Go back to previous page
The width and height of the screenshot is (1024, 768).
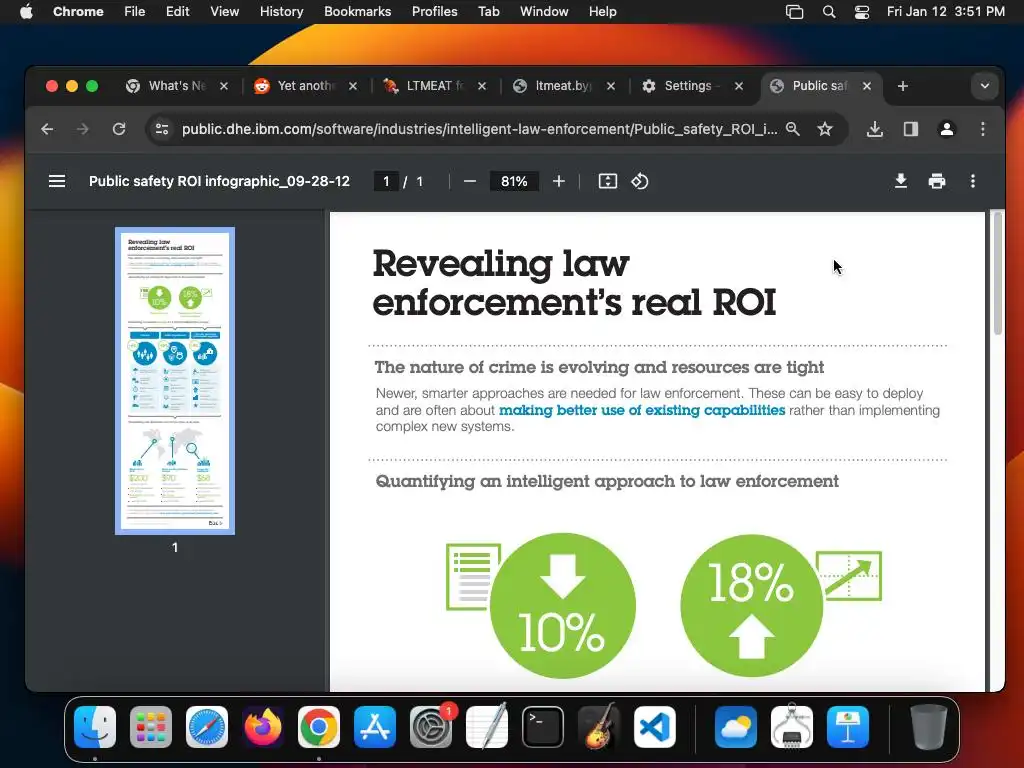click(47, 129)
